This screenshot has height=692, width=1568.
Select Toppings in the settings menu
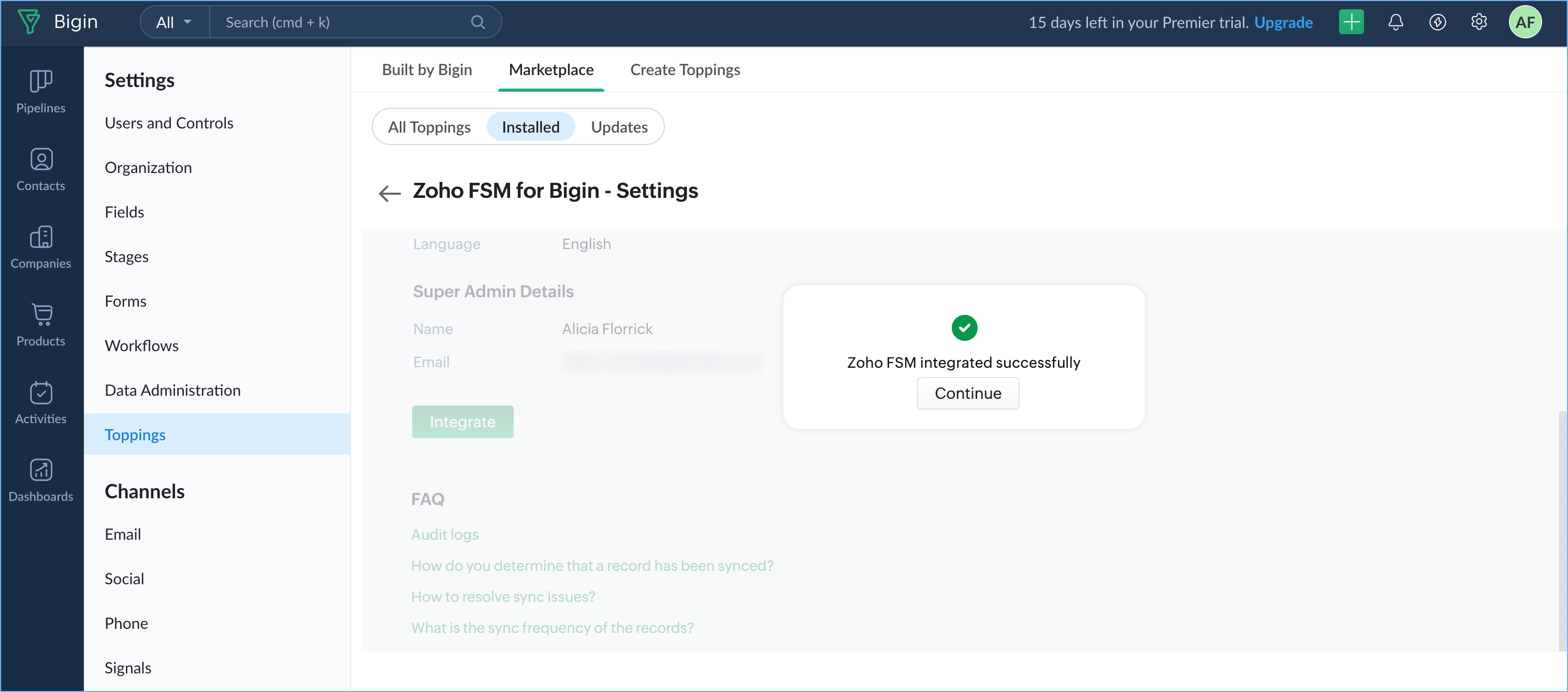(x=217, y=435)
